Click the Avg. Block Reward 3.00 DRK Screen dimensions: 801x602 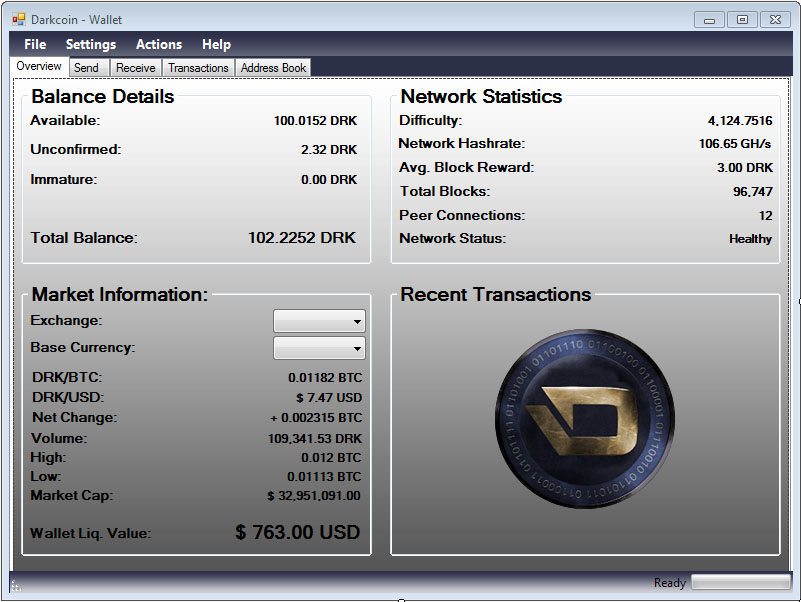pos(745,168)
